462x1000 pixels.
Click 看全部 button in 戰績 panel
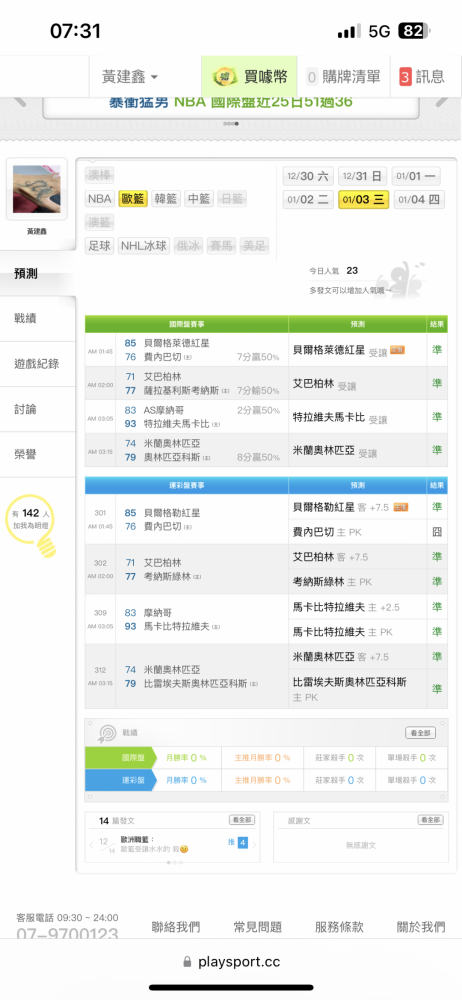pos(421,733)
